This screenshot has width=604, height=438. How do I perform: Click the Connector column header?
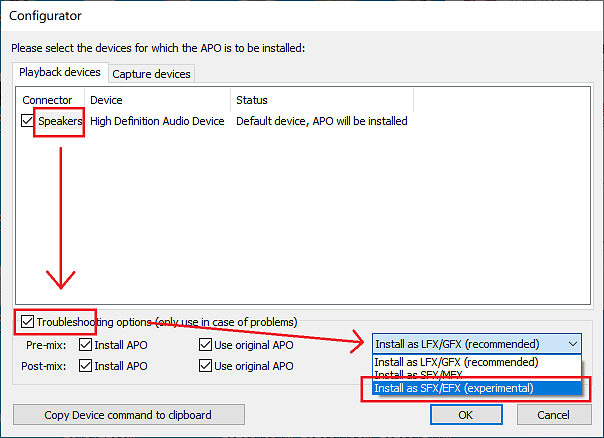tap(48, 100)
